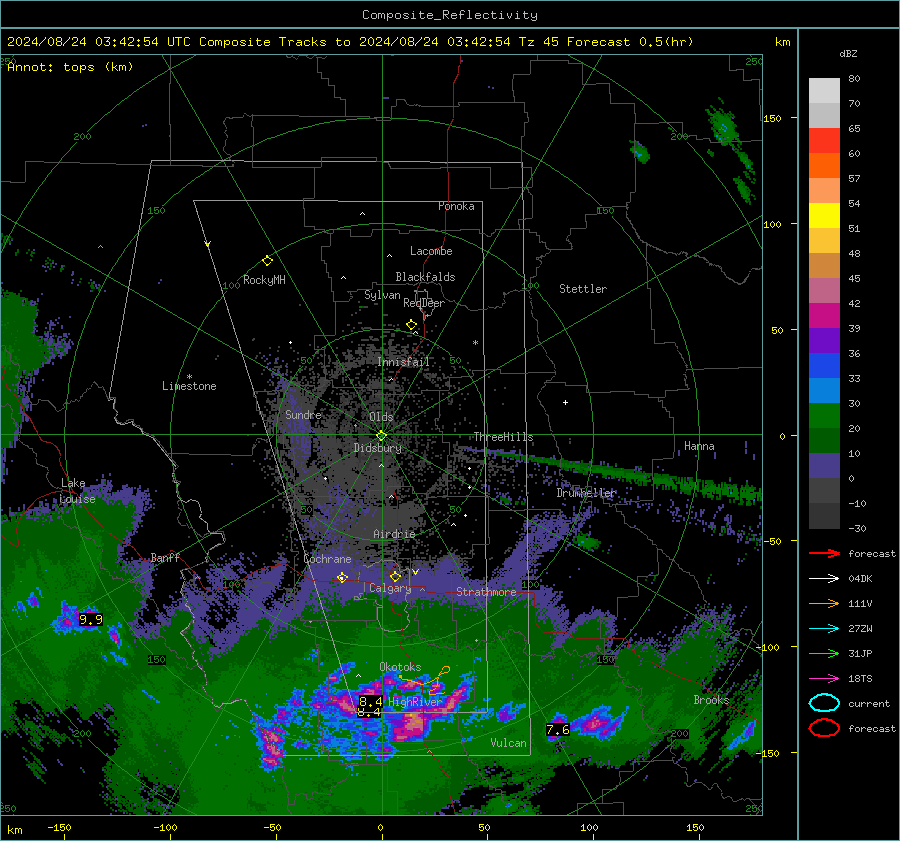This screenshot has height=841, width=900.
Task: Click the 36 dBZ blue color swatch
Action: click(824, 366)
